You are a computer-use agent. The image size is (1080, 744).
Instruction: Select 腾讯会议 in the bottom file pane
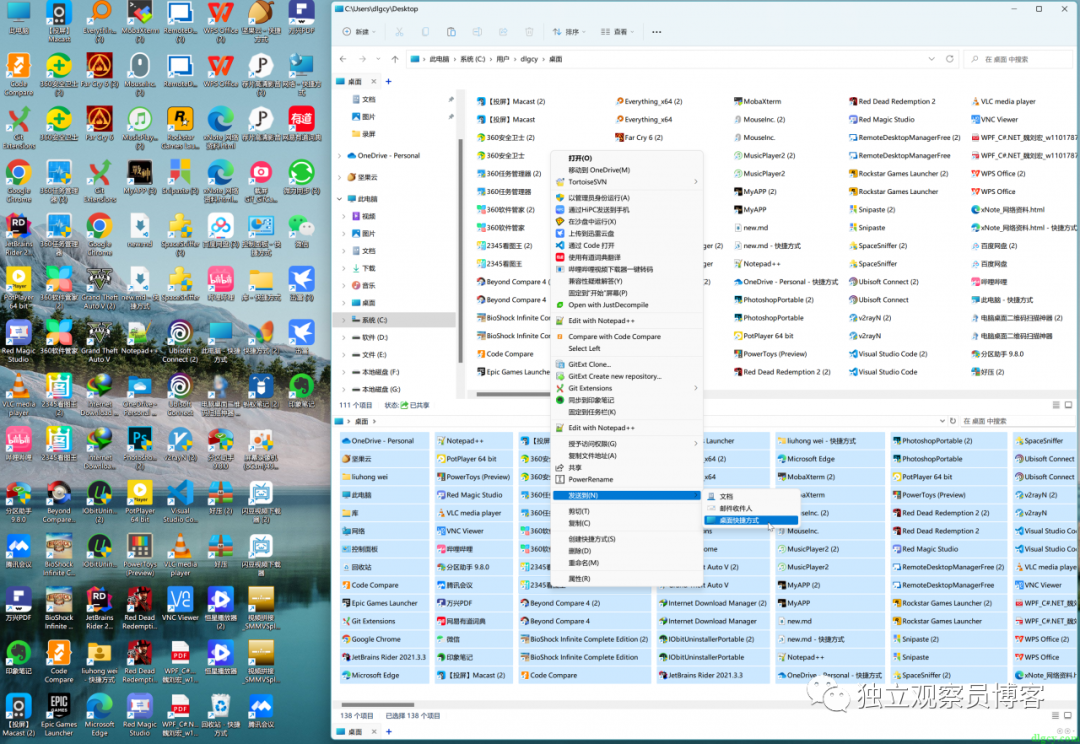coord(455,586)
